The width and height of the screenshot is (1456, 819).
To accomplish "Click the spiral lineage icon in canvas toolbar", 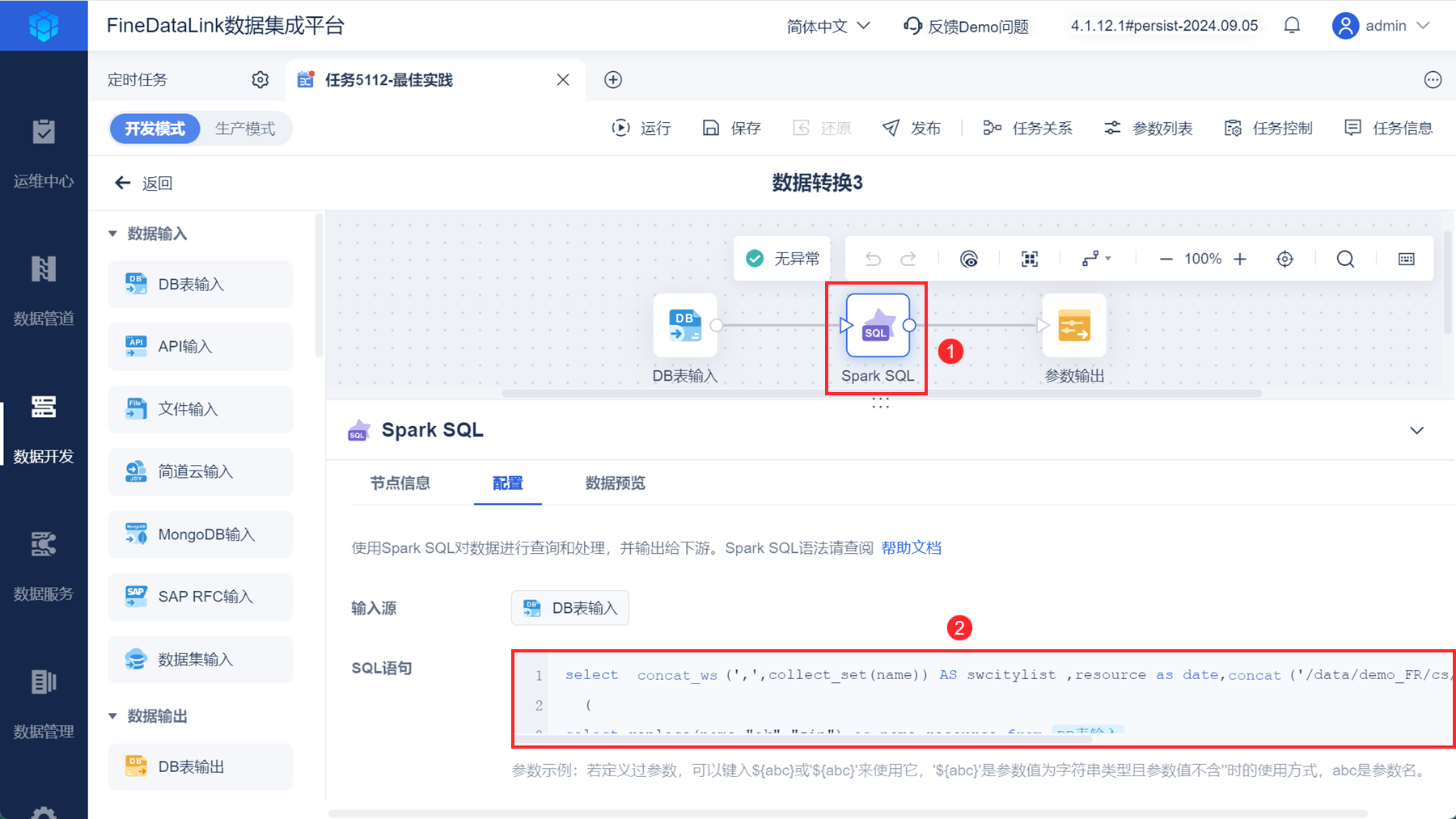I will (x=969, y=259).
